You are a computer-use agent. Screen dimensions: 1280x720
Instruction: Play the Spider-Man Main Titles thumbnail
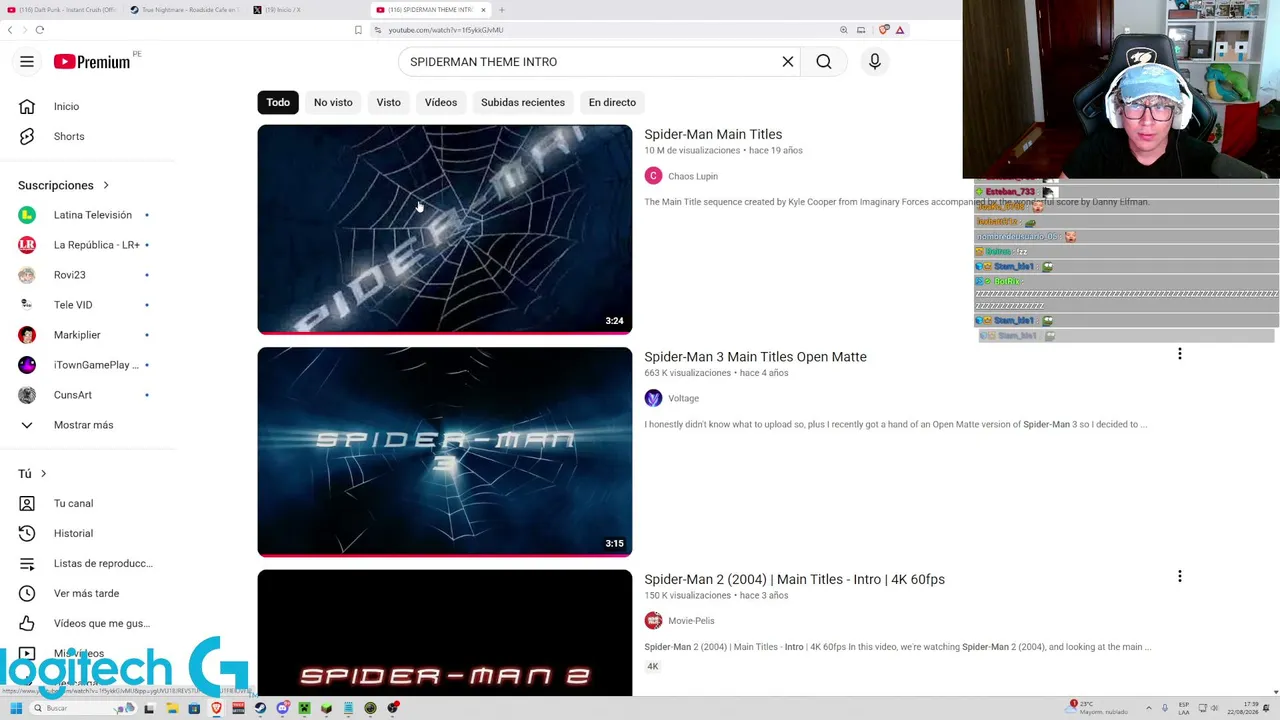click(x=445, y=229)
